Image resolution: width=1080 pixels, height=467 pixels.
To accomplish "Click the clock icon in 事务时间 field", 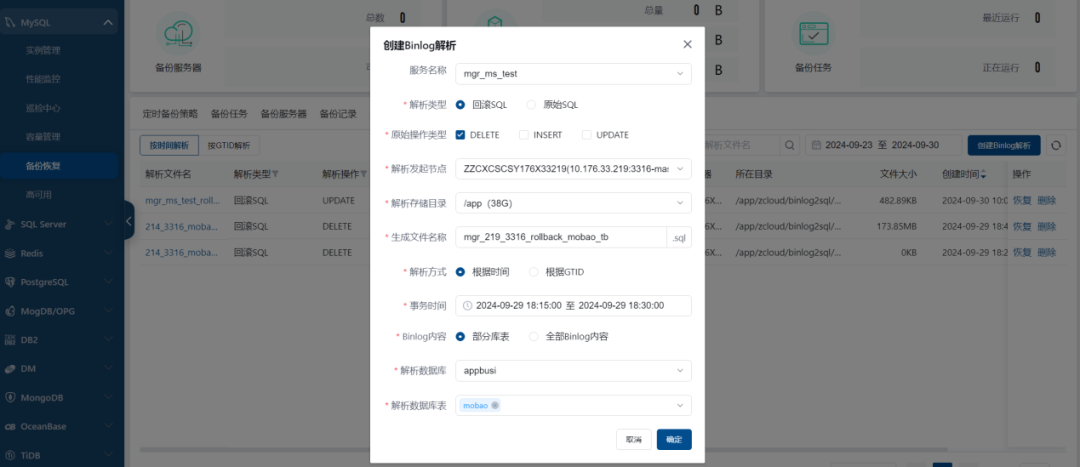I will [467, 305].
